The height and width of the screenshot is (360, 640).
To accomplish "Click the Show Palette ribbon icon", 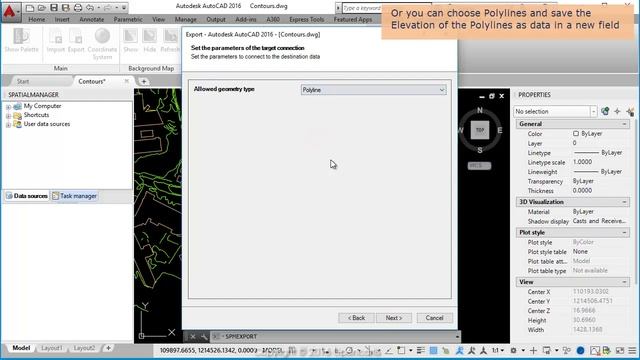I will coord(21,41).
